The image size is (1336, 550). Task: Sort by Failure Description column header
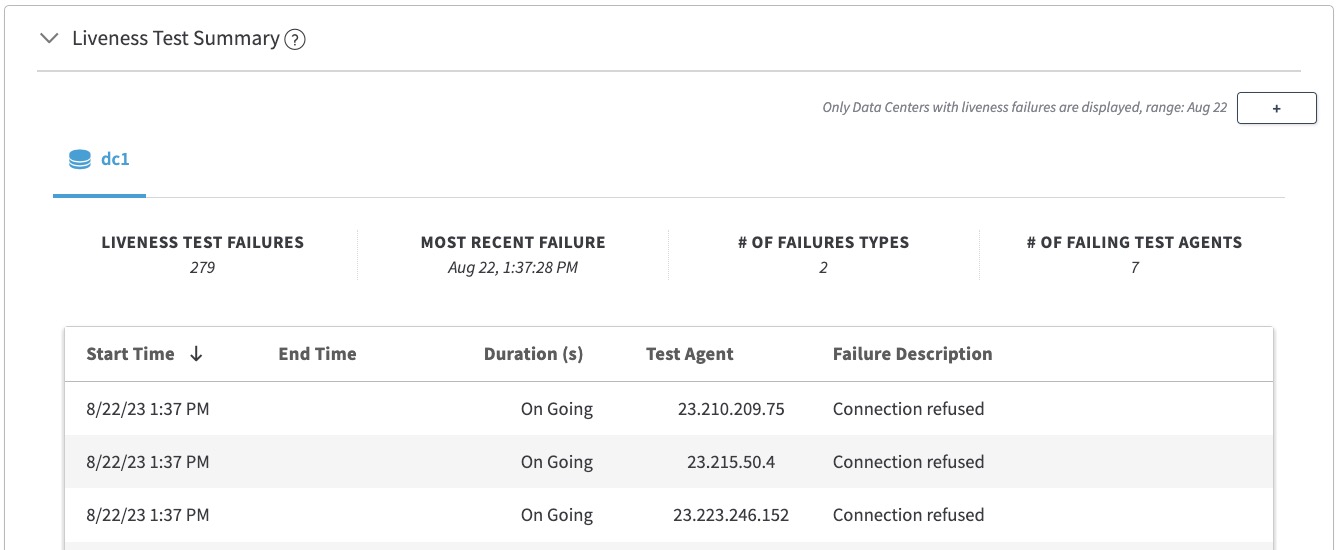click(x=912, y=354)
